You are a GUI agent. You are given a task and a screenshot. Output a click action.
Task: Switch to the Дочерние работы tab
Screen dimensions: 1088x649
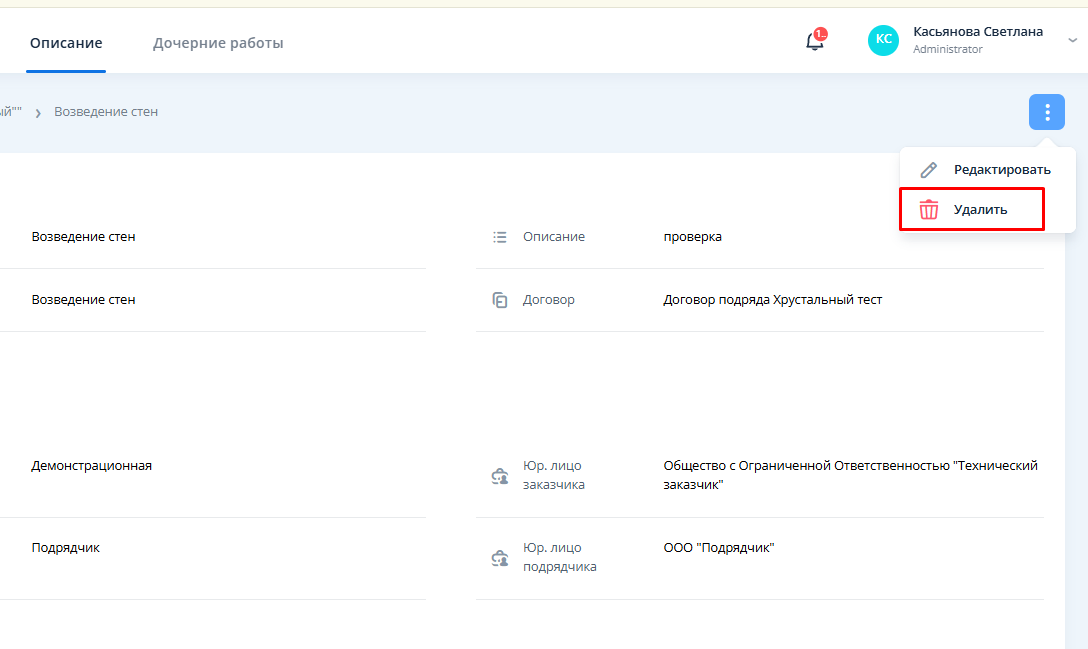click(218, 43)
